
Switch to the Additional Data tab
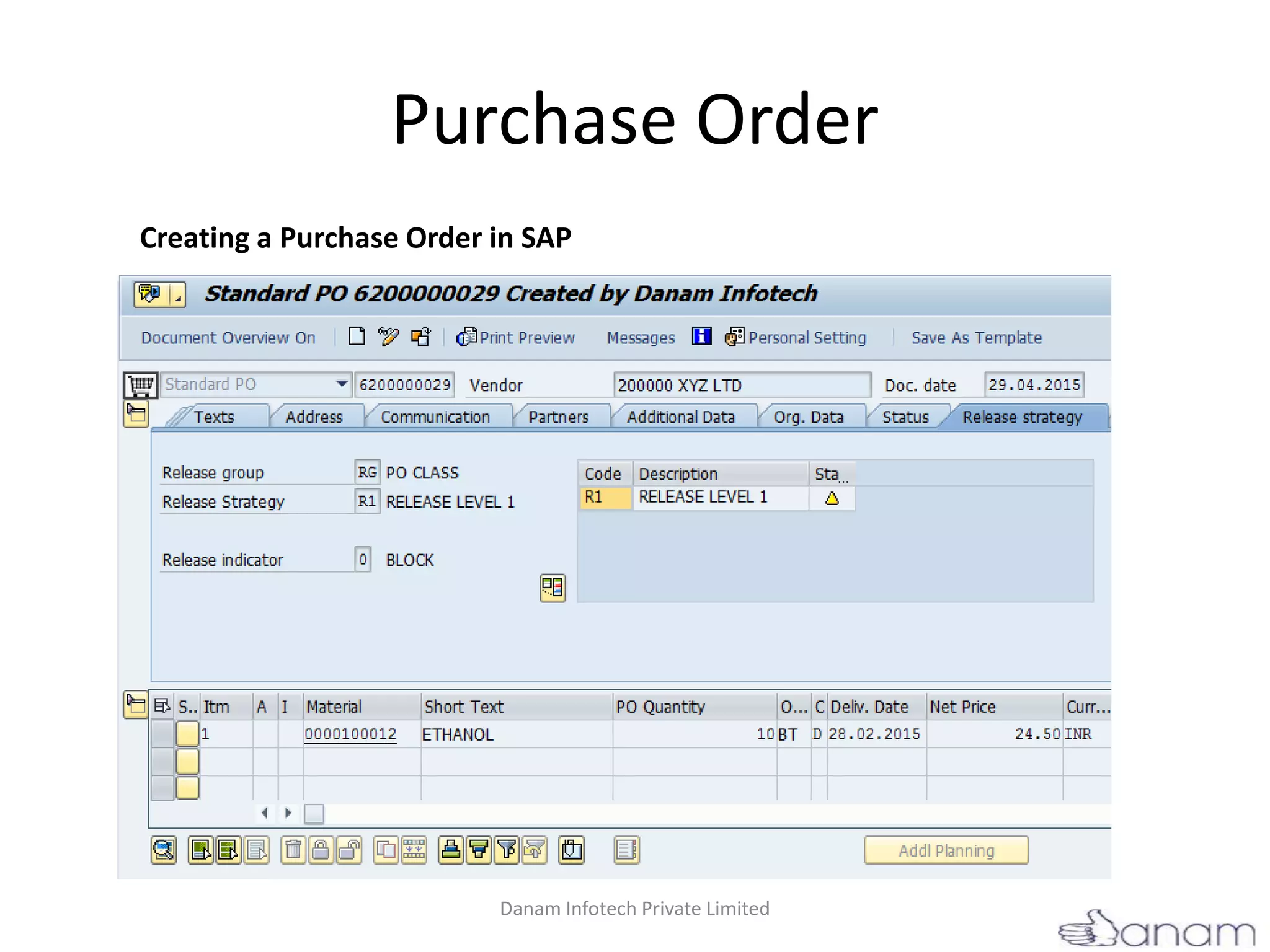681,417
